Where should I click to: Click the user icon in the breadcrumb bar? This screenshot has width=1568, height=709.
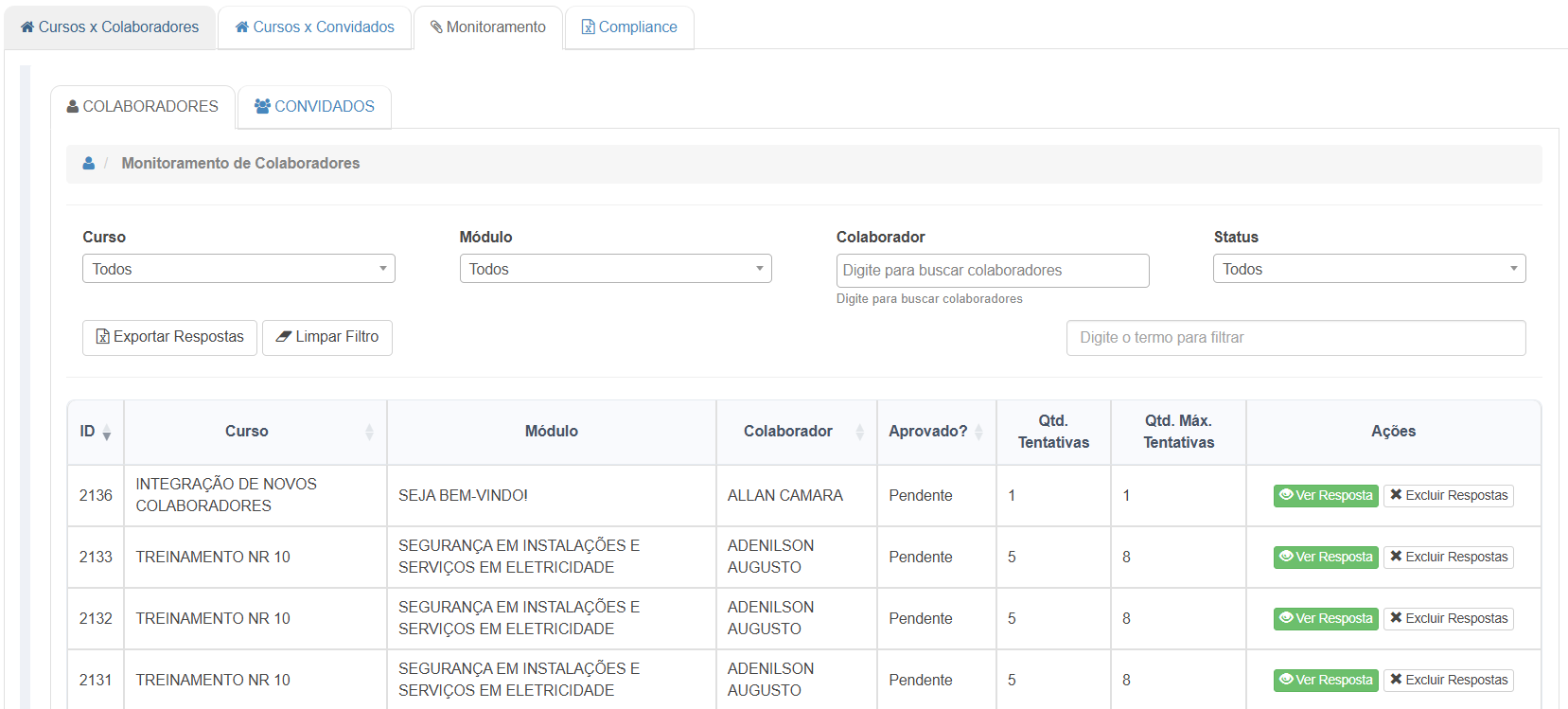point(88,164)
